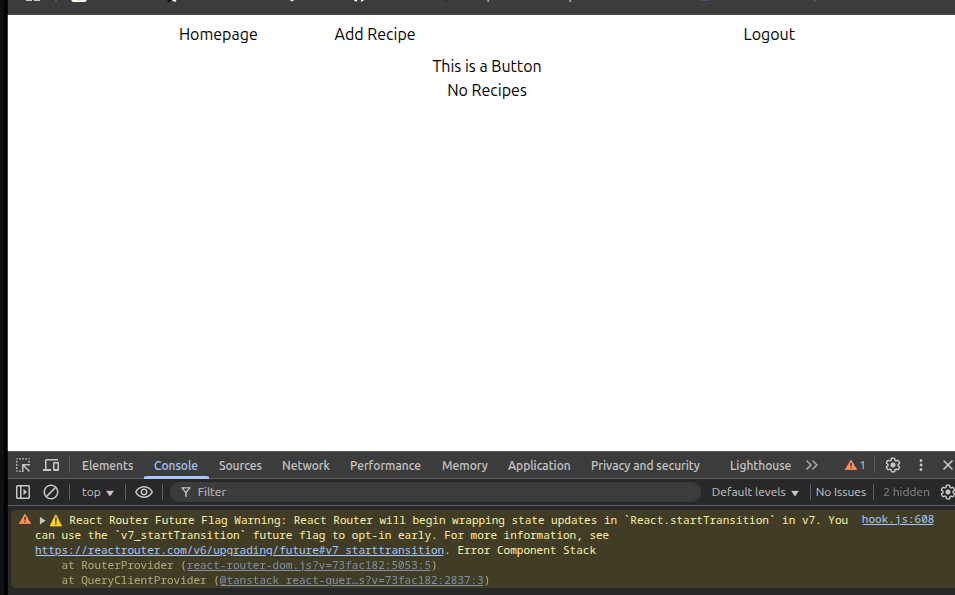Open the react-router-dom.js source link
The image size is (955, 595).
pos(309,565)
